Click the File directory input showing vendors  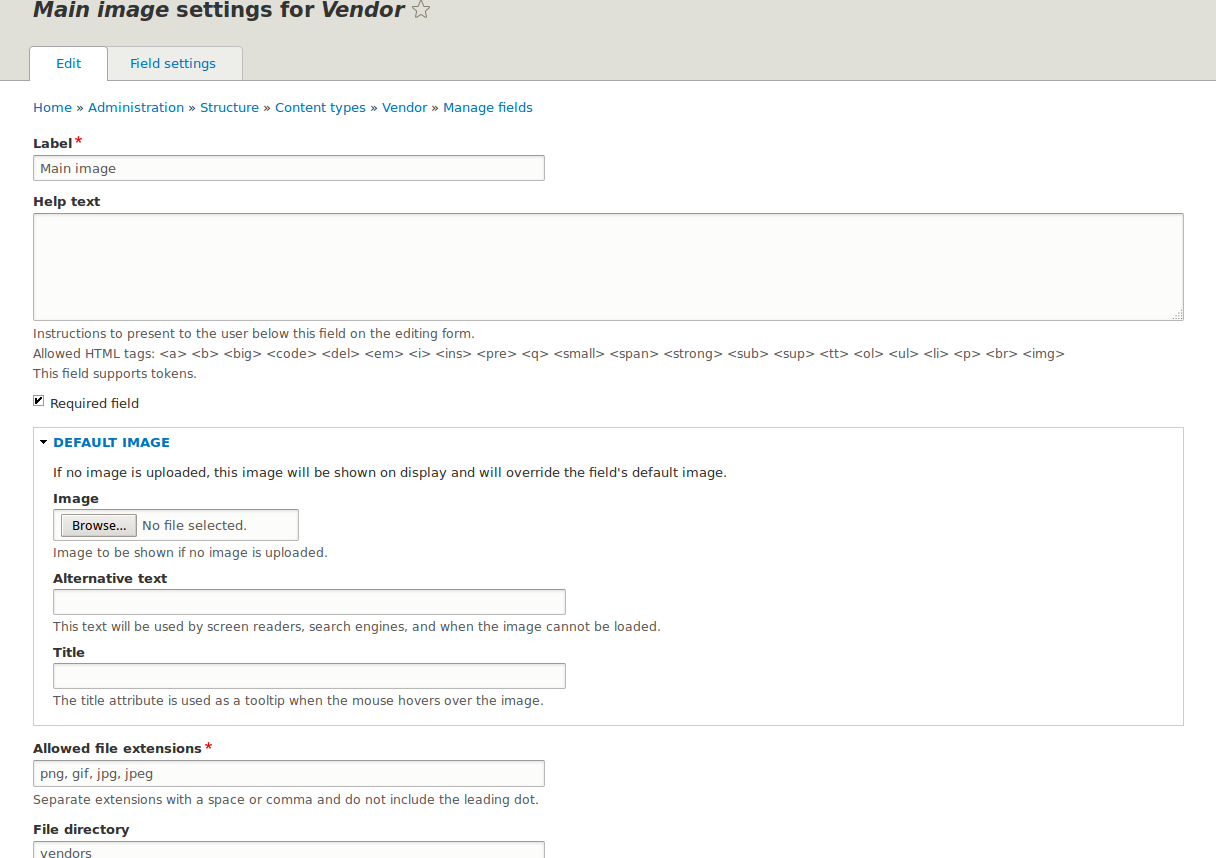(x=288, y=851)
